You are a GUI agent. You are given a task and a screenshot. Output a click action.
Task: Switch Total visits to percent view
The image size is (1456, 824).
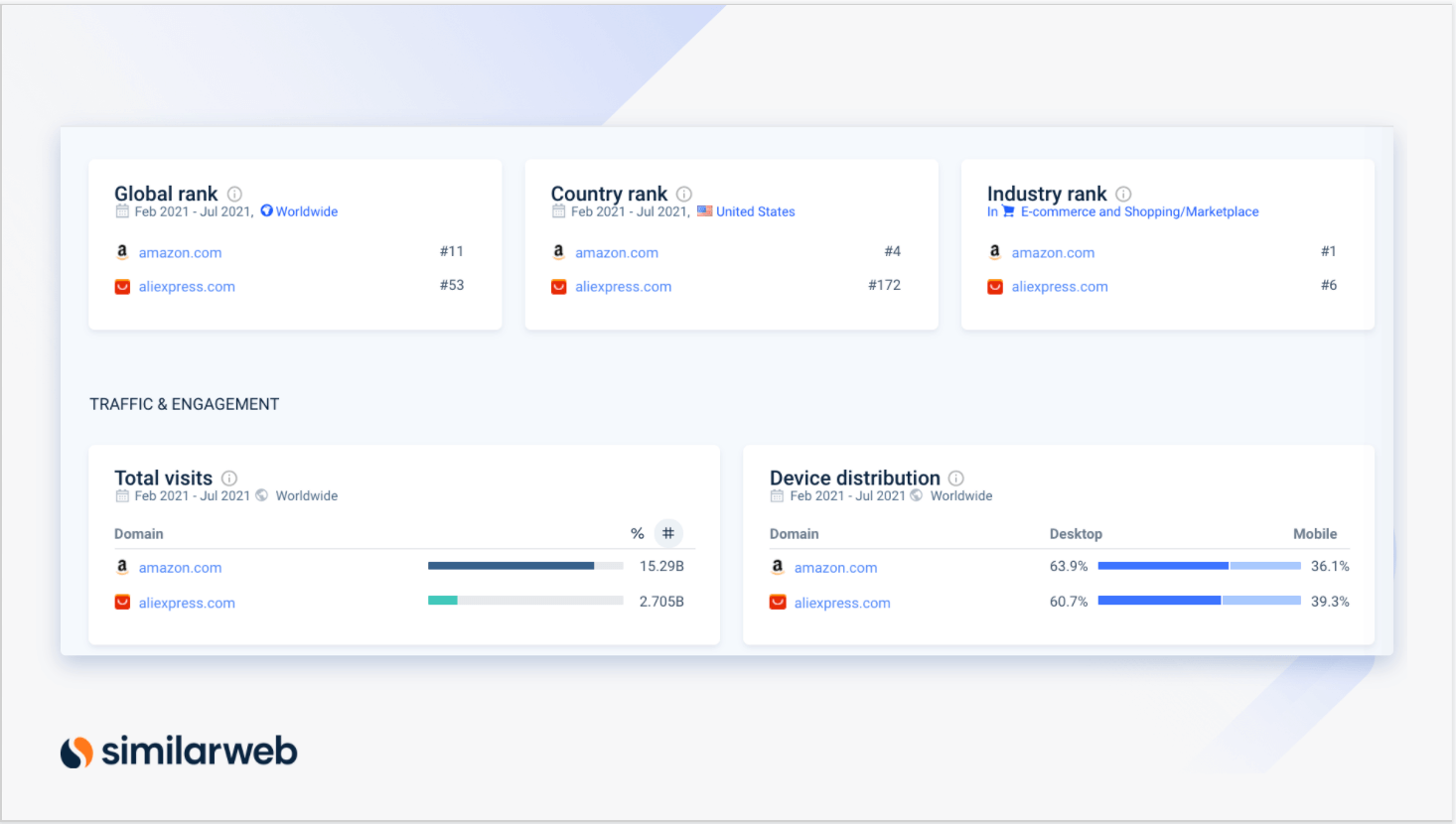point(638,534)
